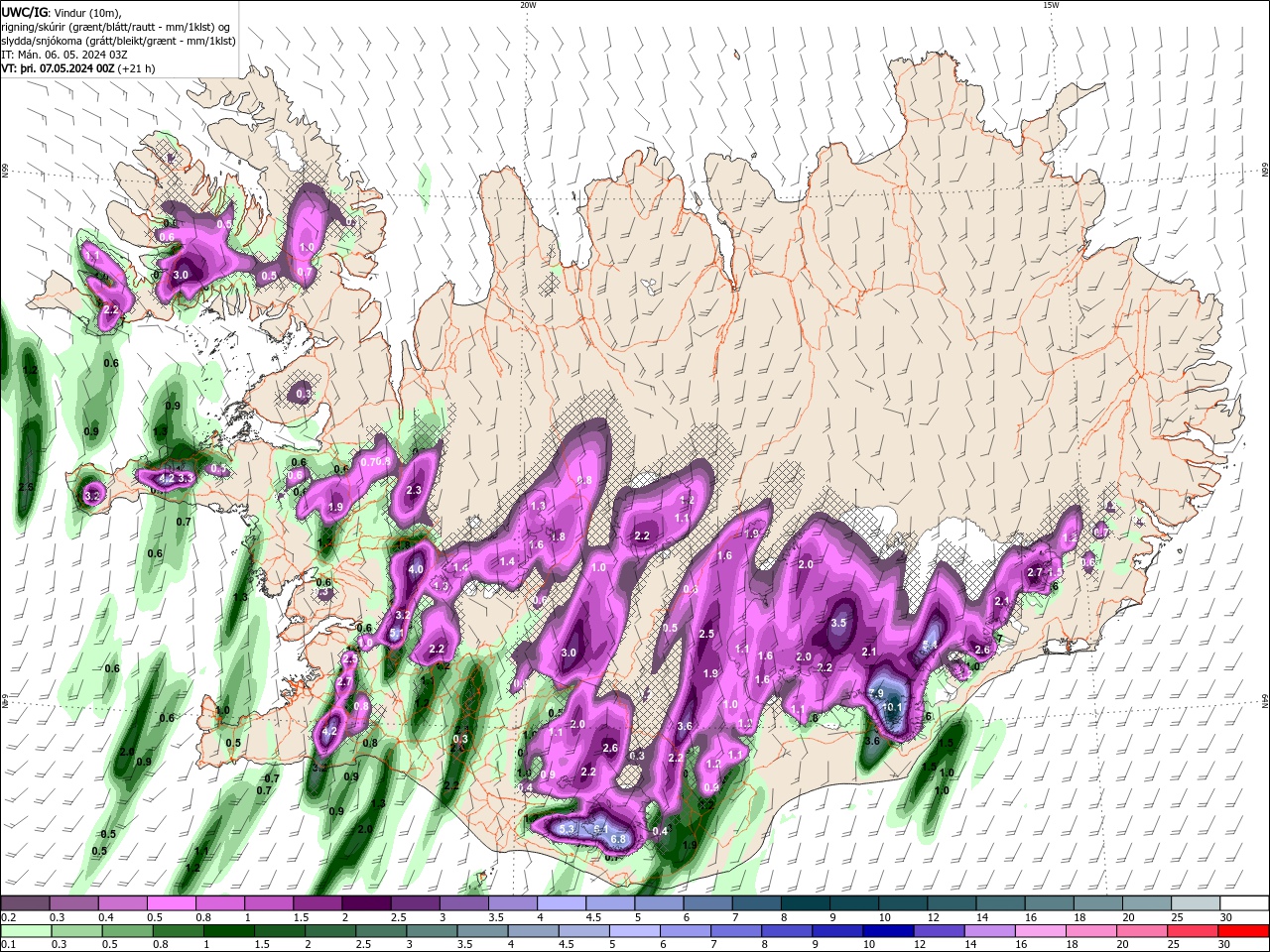
Task: Click the 15W longitude label
Action: click(x=1051, y=5)
